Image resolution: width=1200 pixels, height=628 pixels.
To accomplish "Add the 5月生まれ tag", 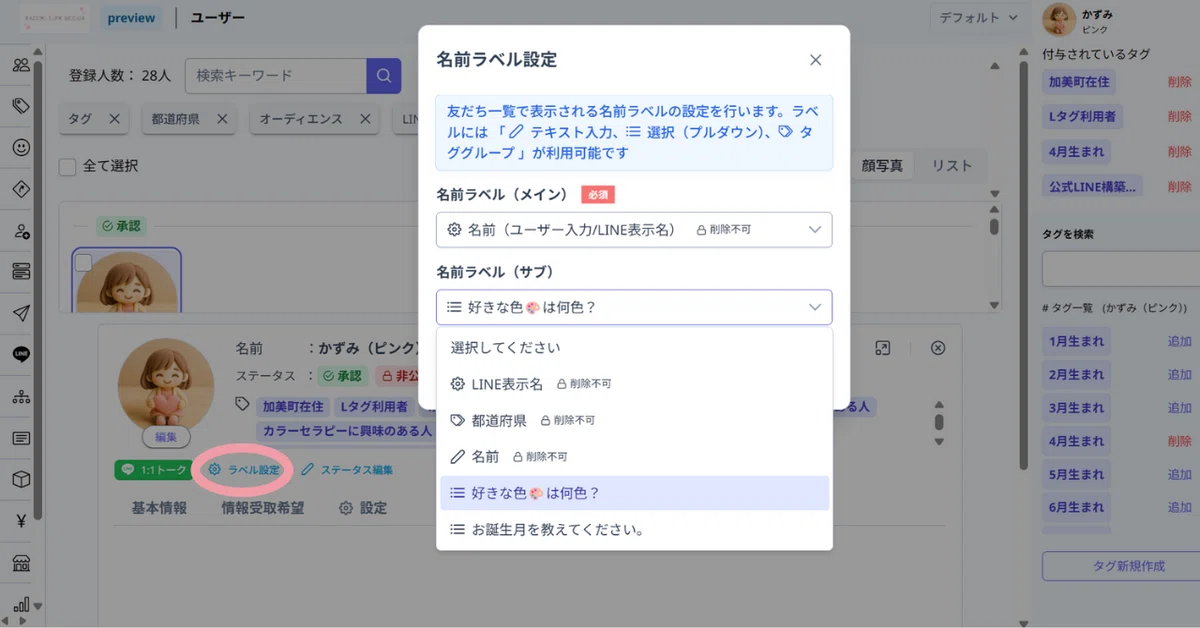I will (1179, 474).
